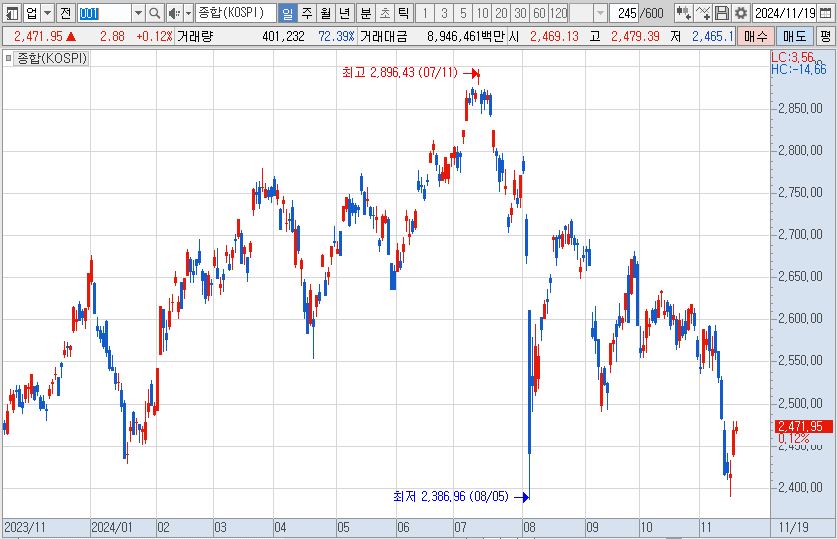Select interval 20 button

[501, 13]
